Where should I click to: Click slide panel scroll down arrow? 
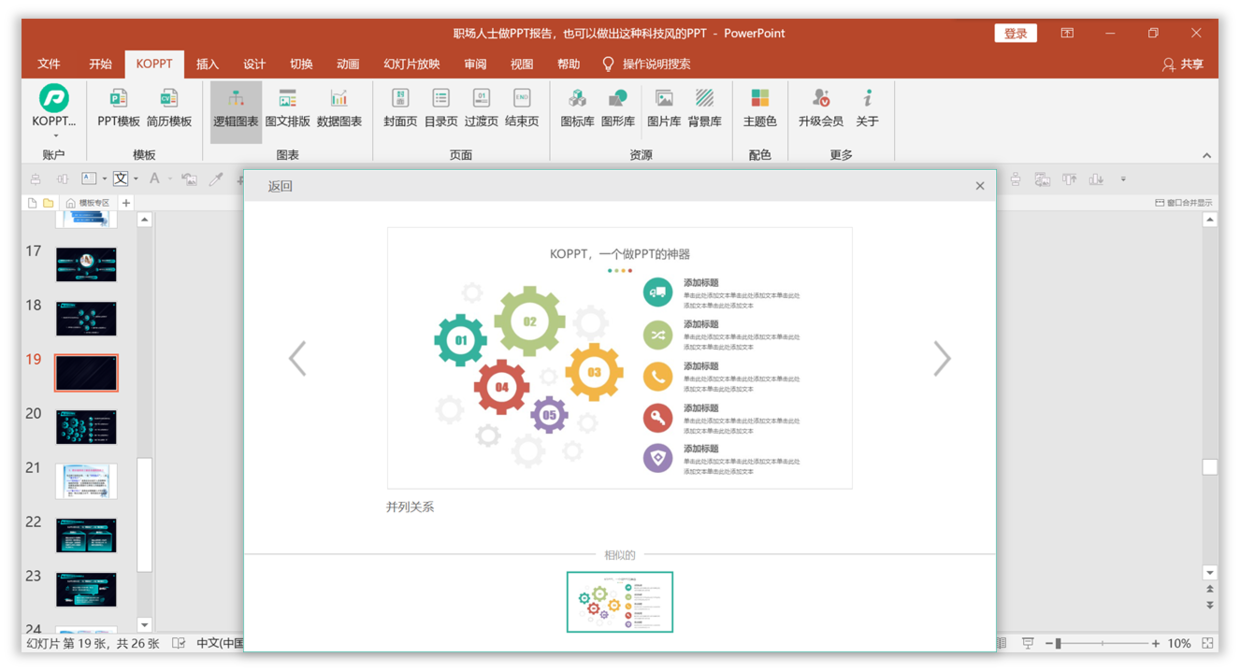pyautogui.click(x=145, y=624)
